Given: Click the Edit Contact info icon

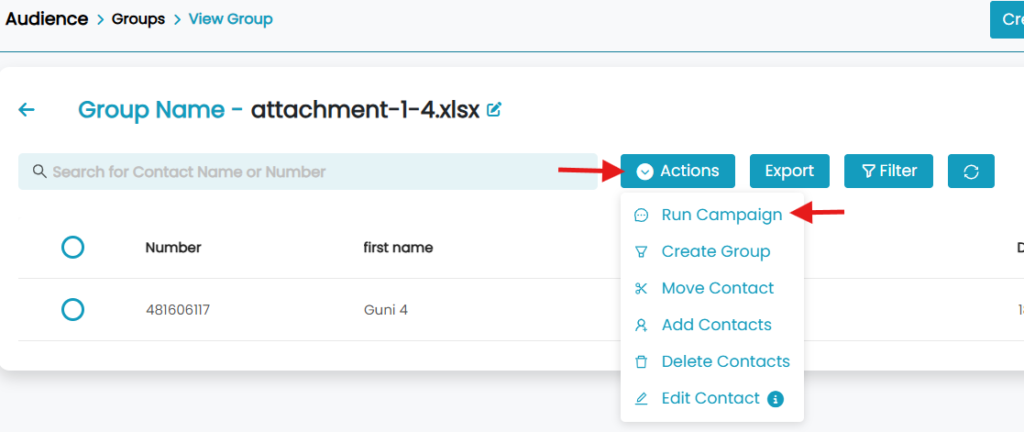Looking at the screenshot, I should (775, 399).
